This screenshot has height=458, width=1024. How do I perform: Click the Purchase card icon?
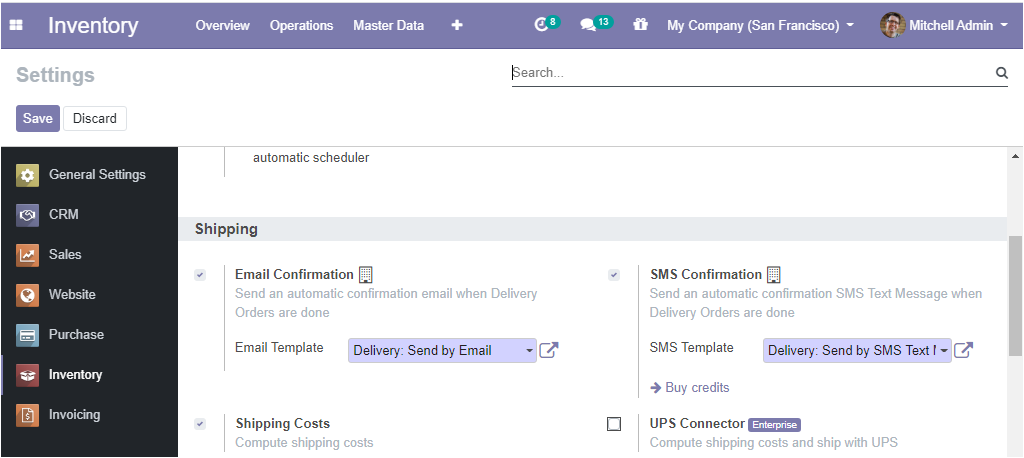[x=27, y=335]
